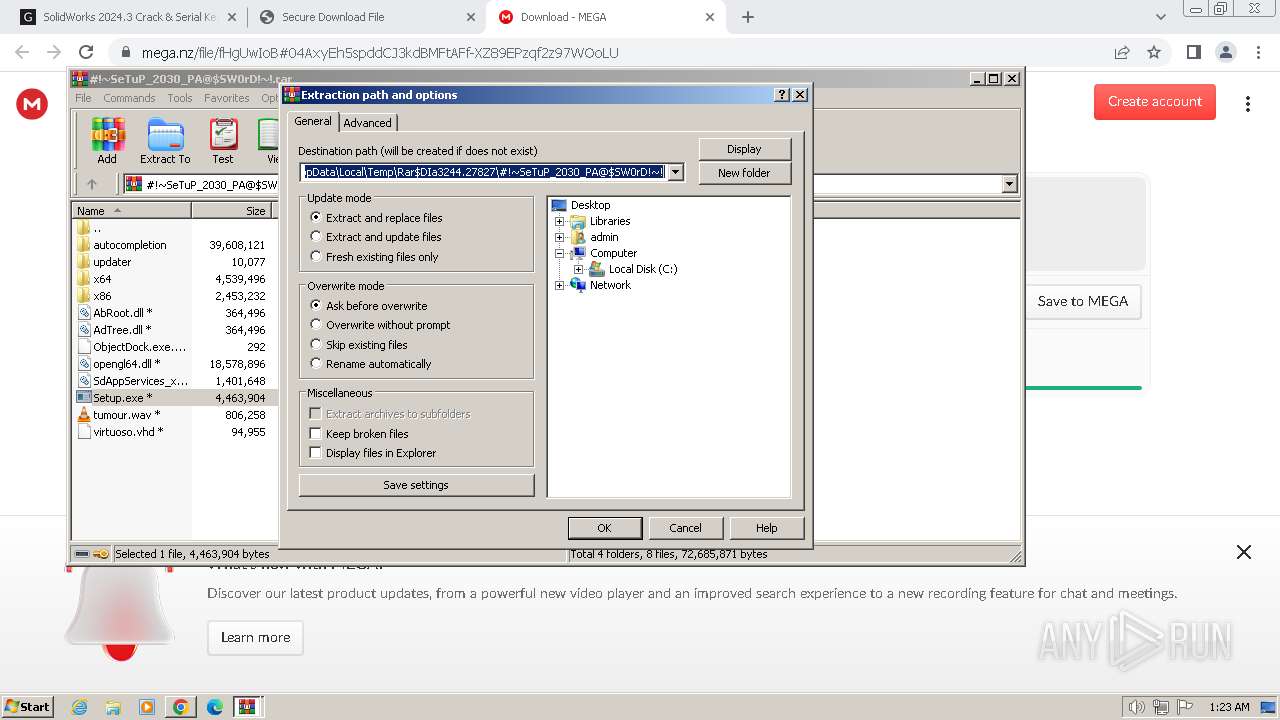Select Rename automatically option

(x=316, y=364)
